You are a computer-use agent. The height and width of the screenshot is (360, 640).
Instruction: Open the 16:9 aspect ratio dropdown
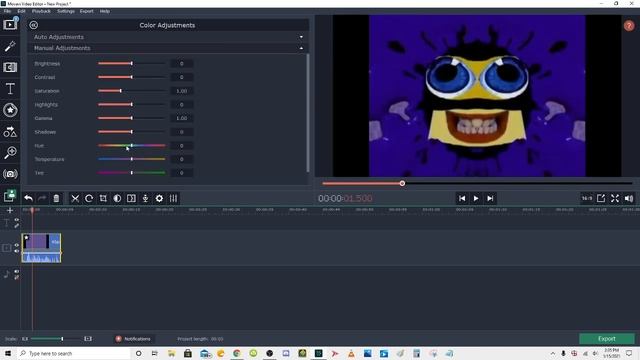[587, 198]
